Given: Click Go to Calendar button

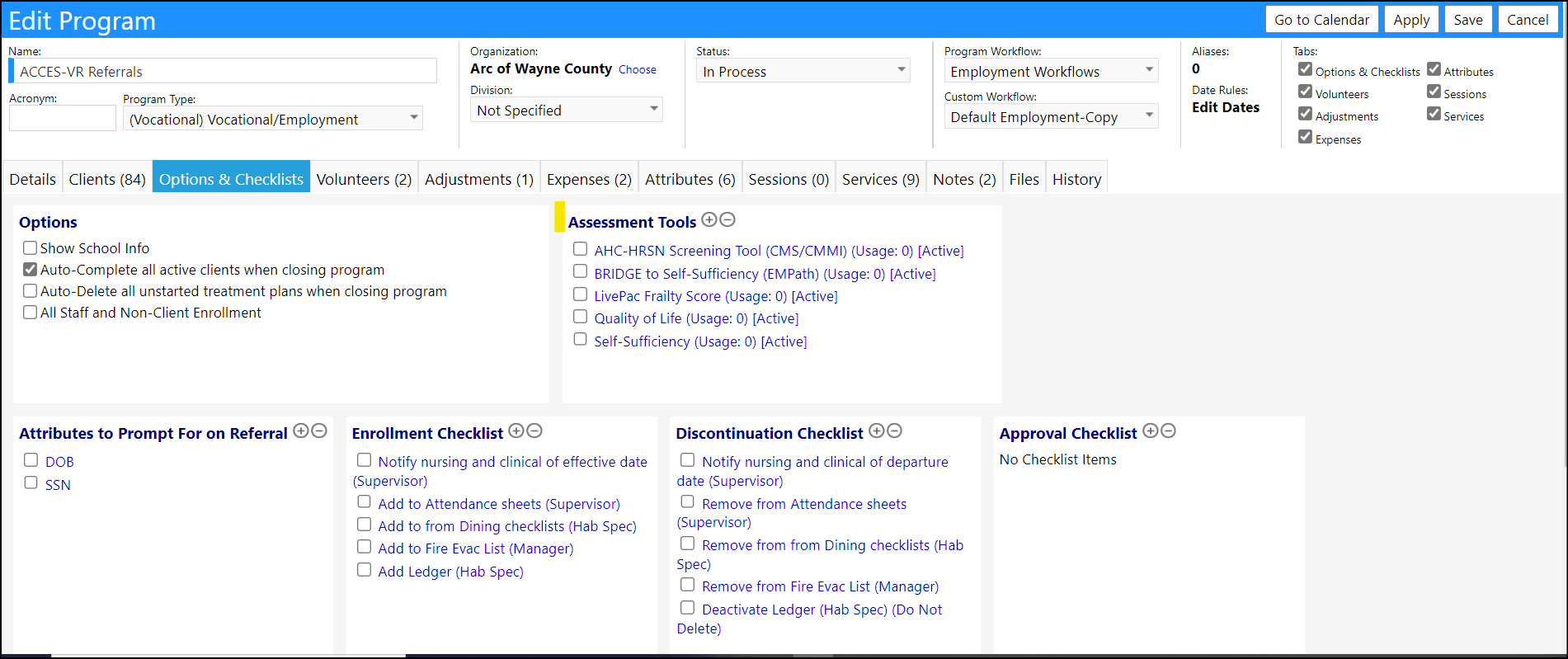Looking at the screenshot, I should coord(1321,20).
